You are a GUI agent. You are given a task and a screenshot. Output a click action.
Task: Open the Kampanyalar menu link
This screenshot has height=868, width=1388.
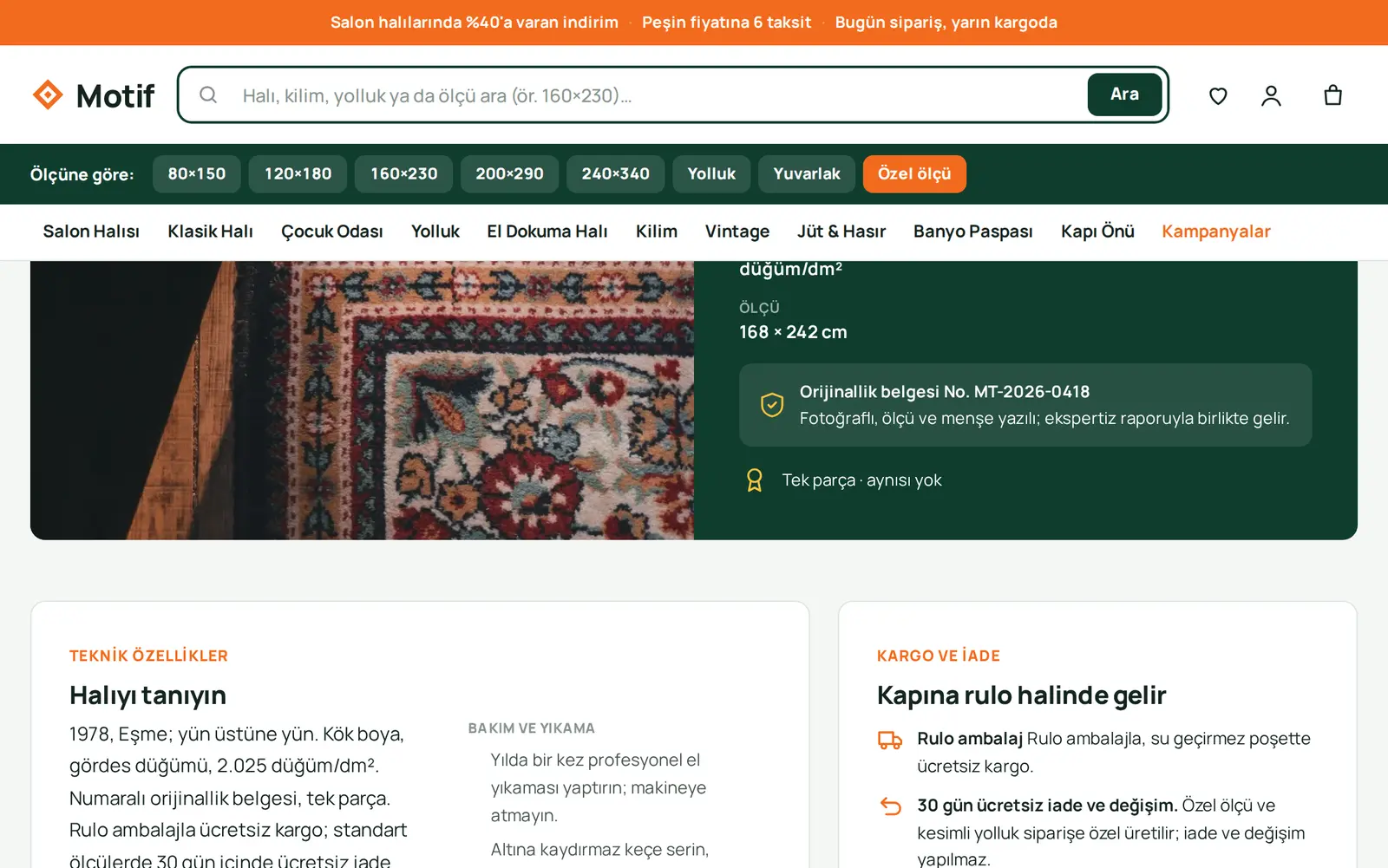[x=1216, y=232]
